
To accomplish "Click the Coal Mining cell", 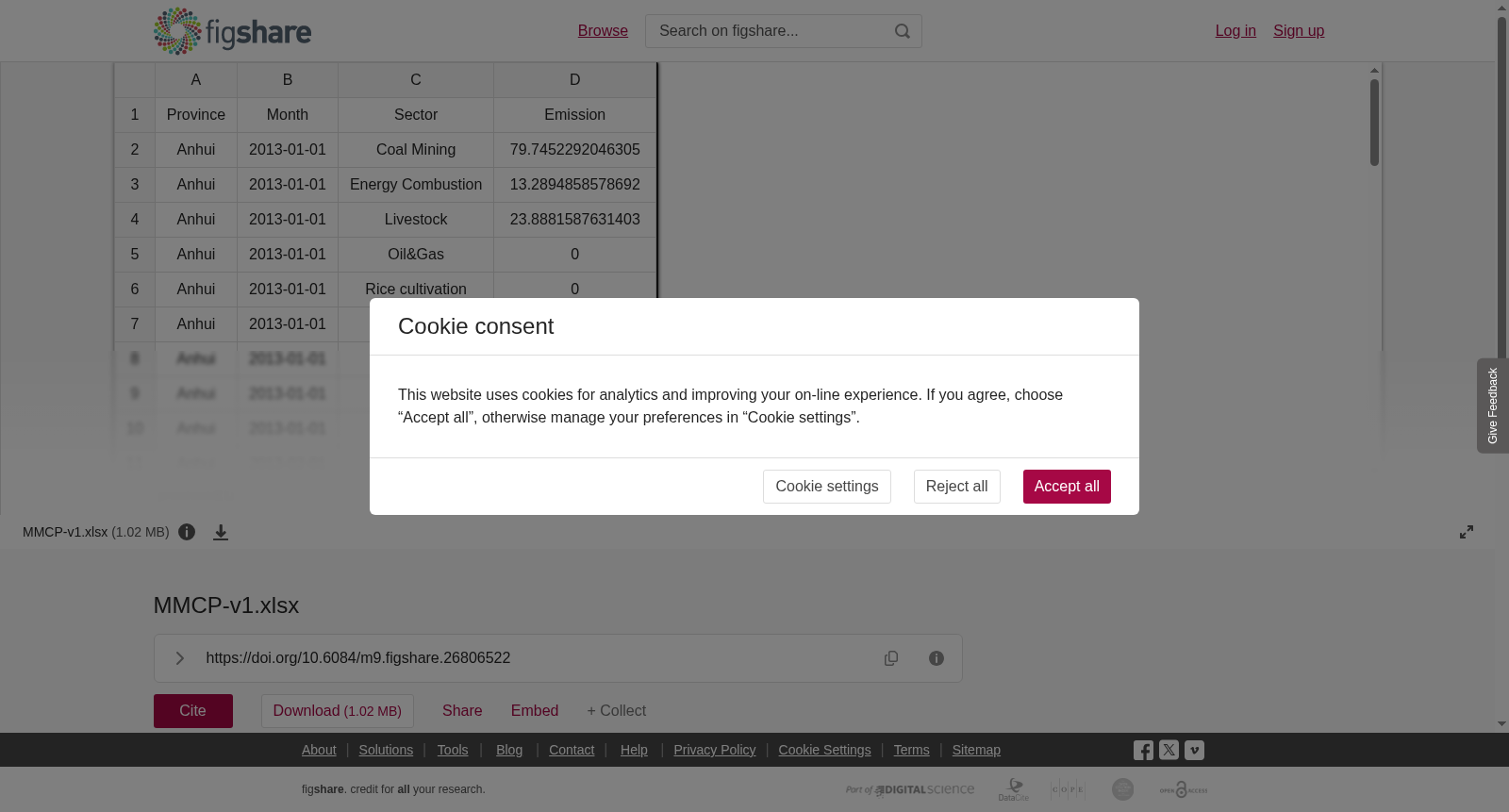I will point(416,150).
